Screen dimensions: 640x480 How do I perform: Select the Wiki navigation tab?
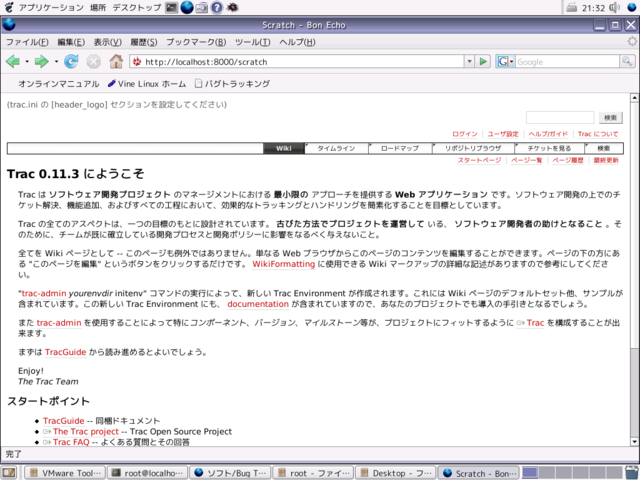284,148
